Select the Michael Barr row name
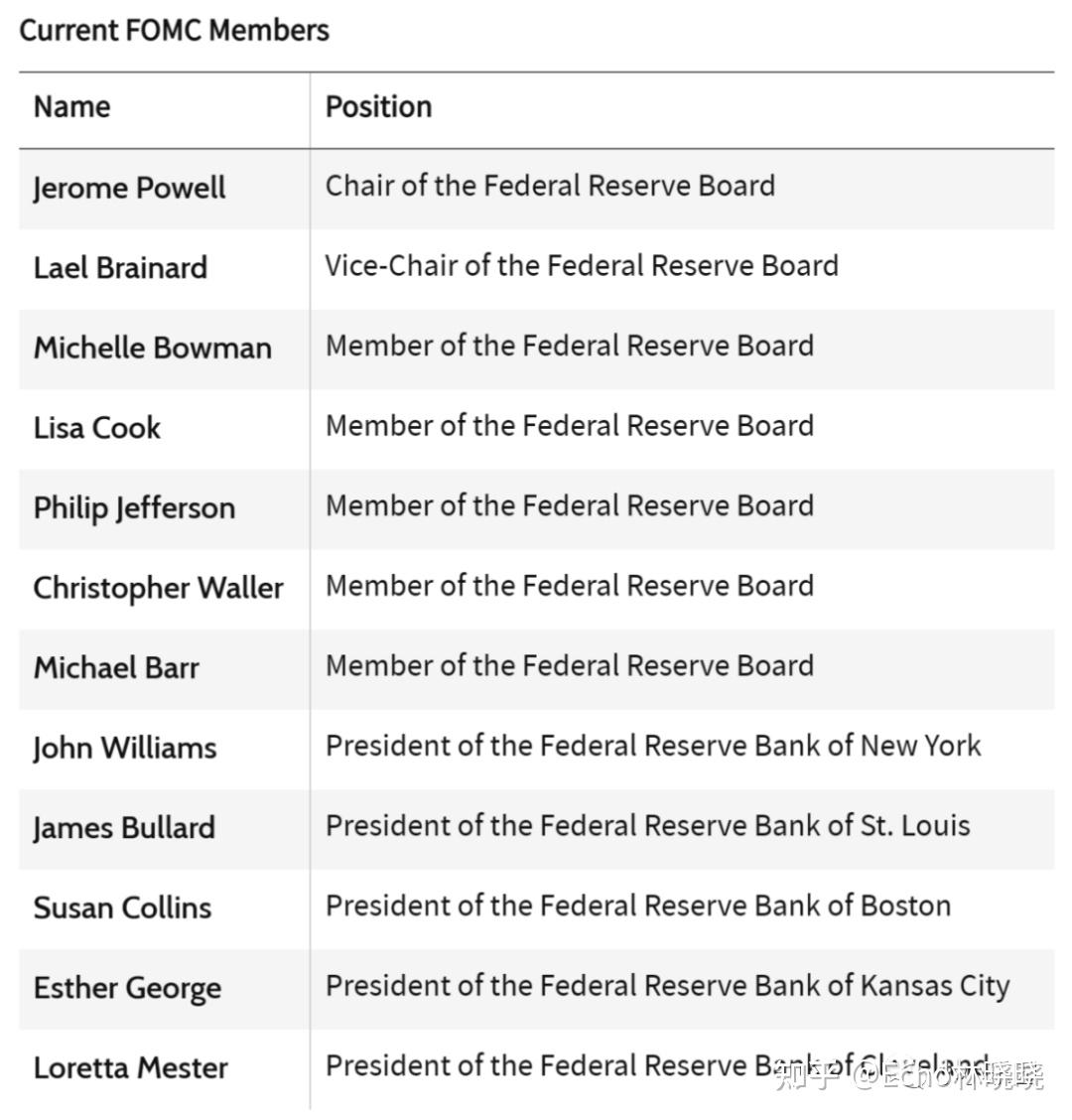This screenshot has height=1120, width=1072. point(116,667)
